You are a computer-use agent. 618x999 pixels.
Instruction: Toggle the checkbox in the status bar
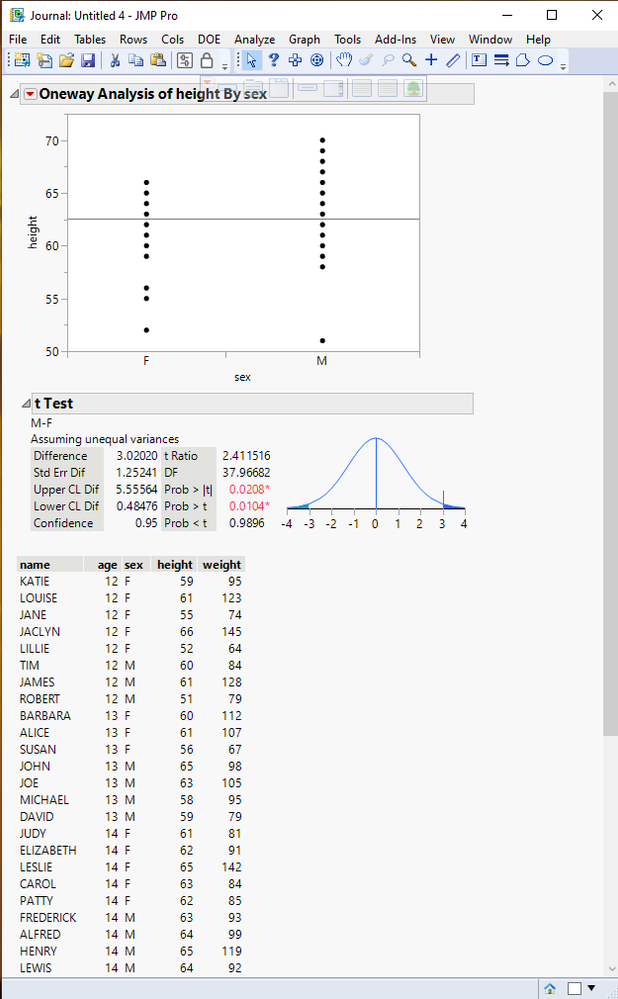pyautogui.click(x=575, y=989)
